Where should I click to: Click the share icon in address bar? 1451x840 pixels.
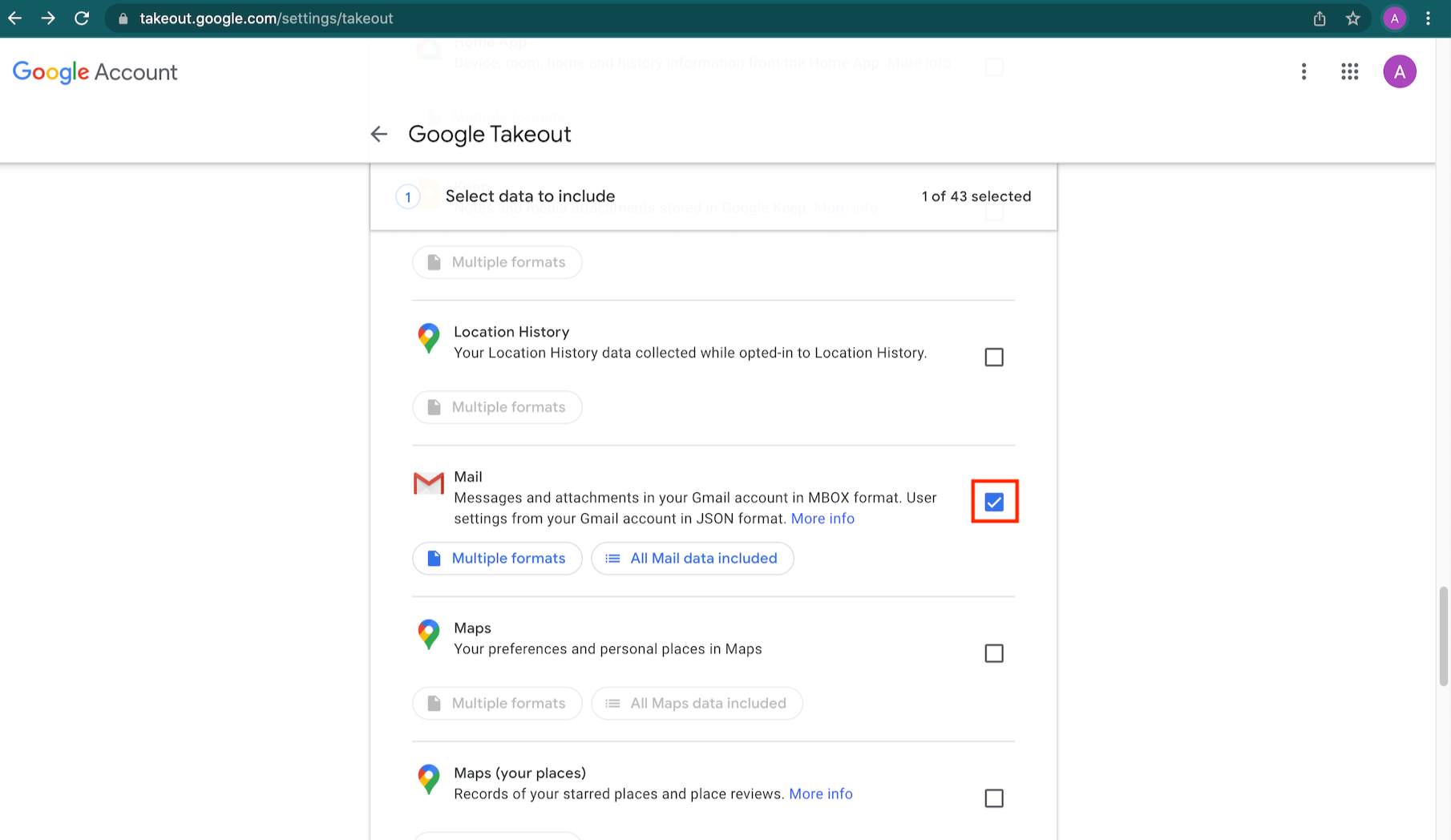pyautogui.click(x=1320, y=18)
